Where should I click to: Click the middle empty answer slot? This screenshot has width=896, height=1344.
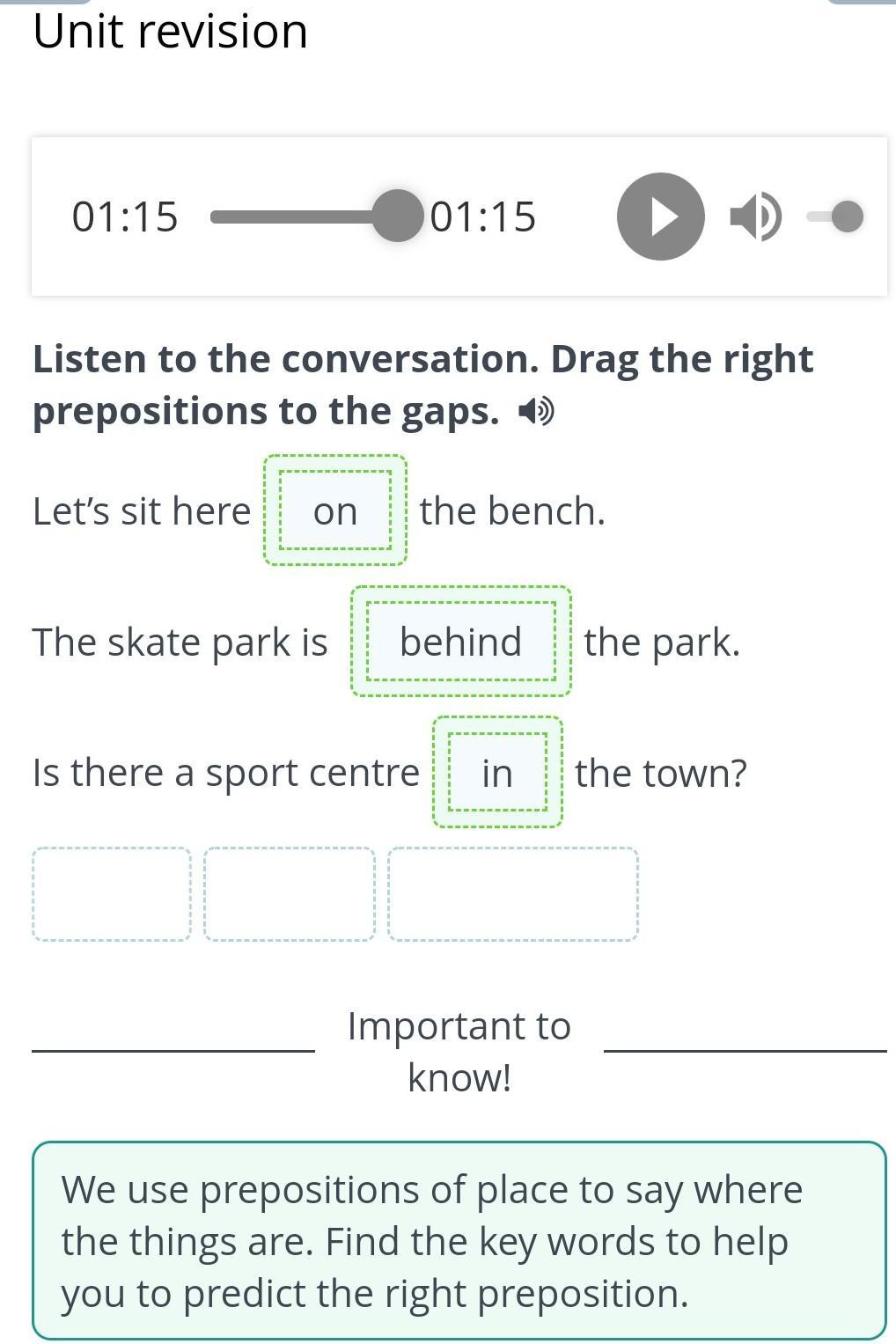[x=290, y=894]
